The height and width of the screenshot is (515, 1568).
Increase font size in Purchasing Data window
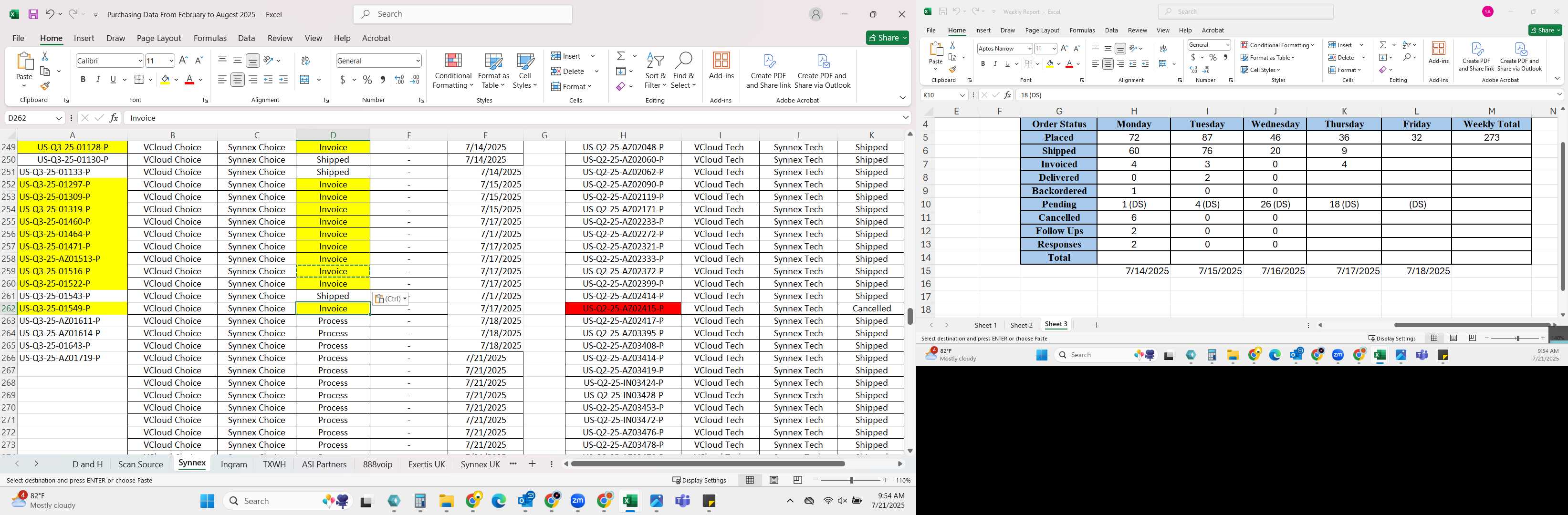click(x=183, y=60)
